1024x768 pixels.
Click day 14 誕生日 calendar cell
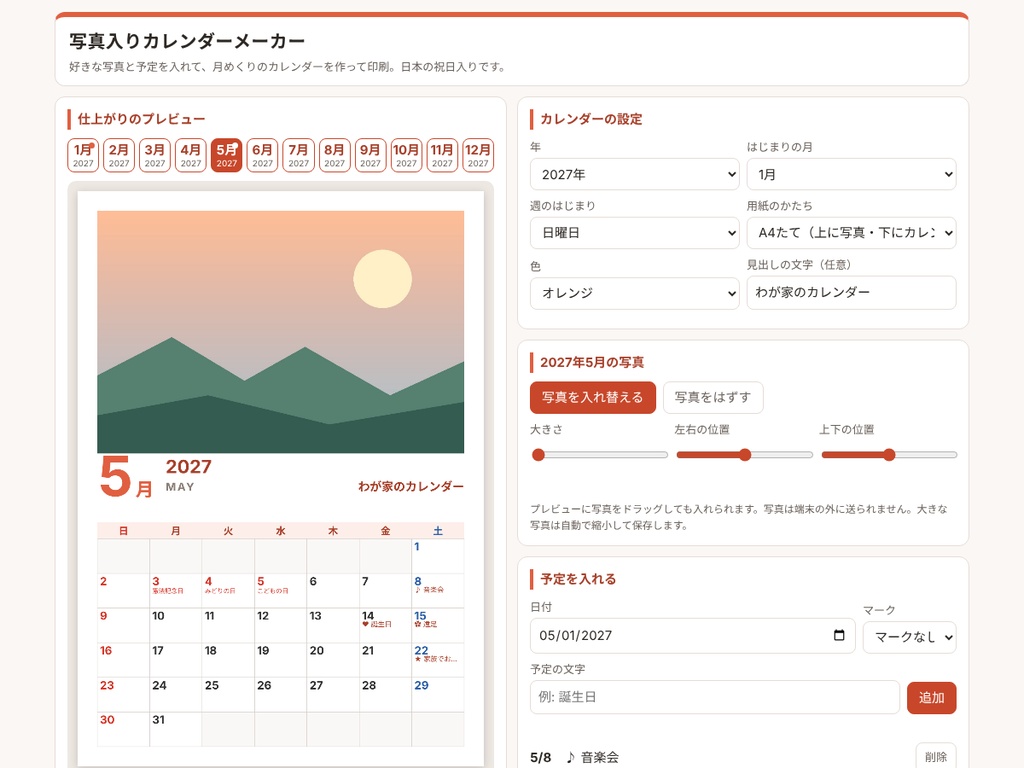[x=385, y=625]
